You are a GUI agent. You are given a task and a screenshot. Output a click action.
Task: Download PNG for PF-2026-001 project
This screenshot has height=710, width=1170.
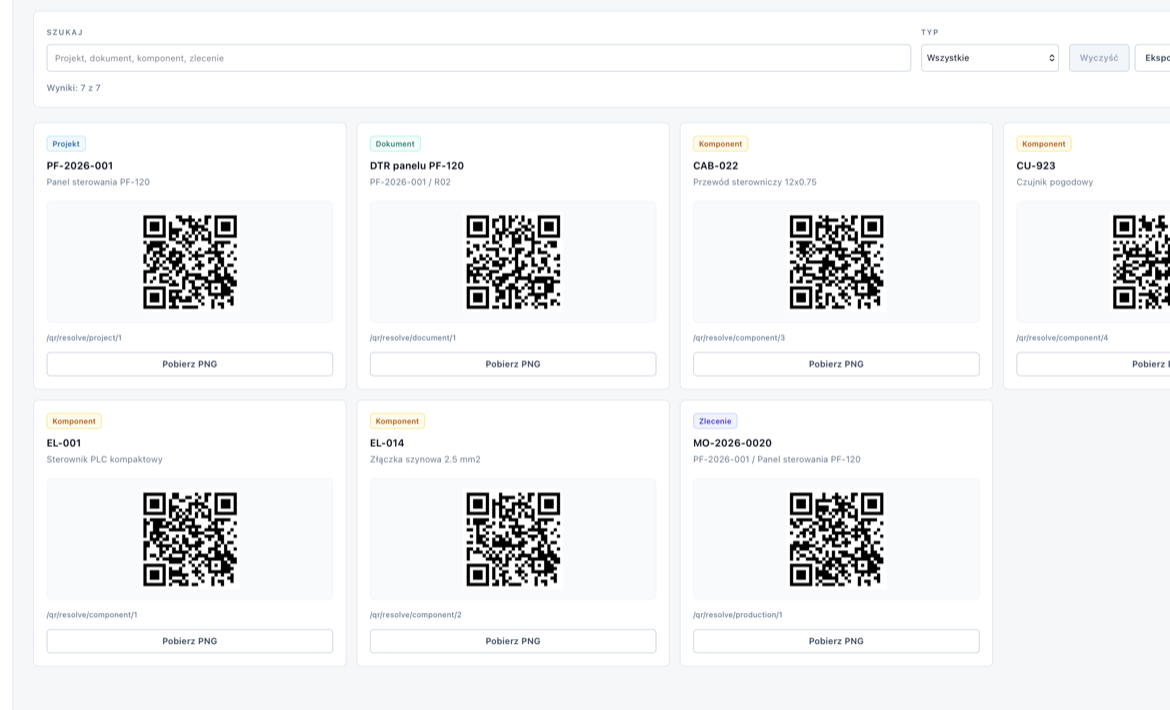190,364
